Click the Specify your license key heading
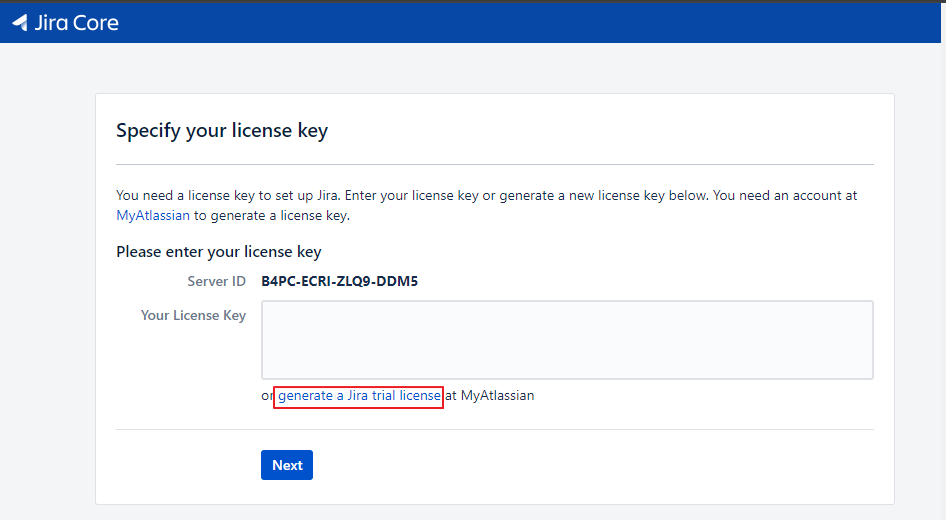The width and height of the screenshot is (946, 520). (x=222, y=130)
